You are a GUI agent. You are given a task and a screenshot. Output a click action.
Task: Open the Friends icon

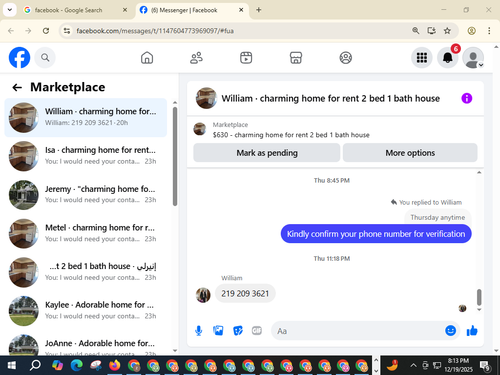coord(196,58)
